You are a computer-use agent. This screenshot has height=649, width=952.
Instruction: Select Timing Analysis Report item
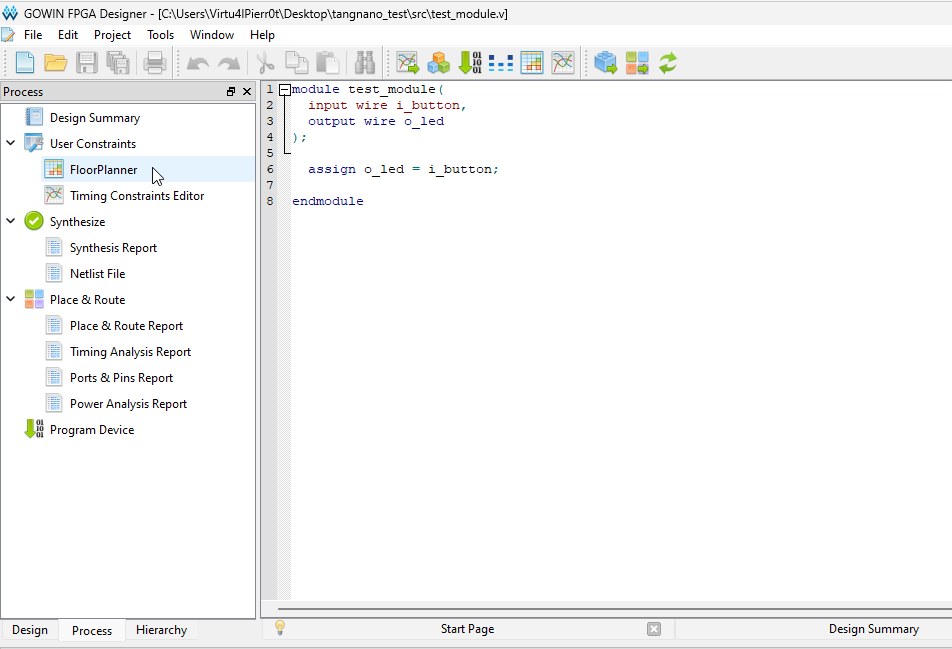(130, 352)
